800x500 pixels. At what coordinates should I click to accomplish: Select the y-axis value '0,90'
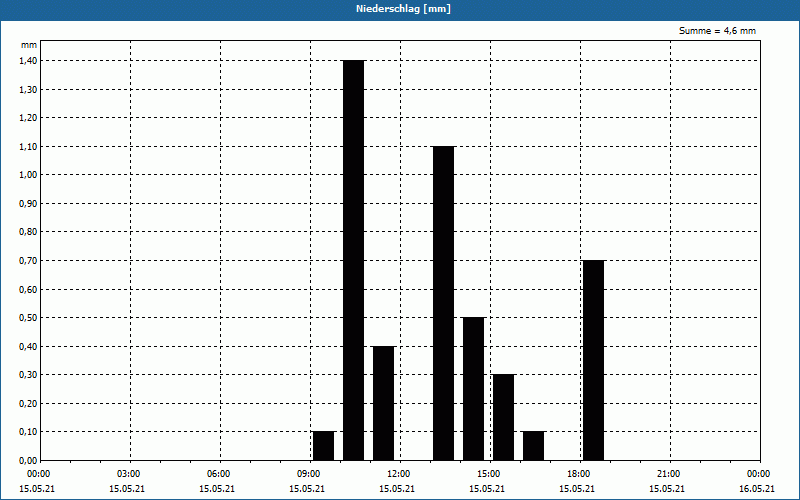(29, 204)
